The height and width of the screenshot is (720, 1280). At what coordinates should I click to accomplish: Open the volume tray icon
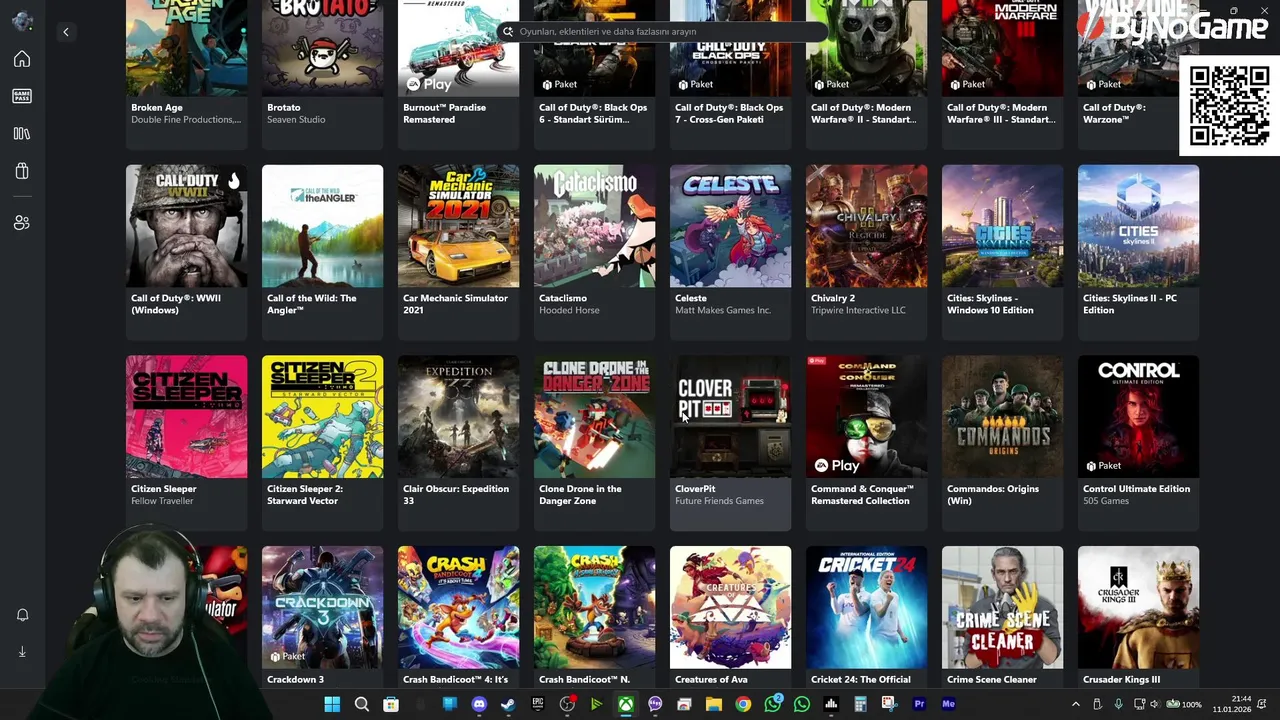[x=1155, y=704]
